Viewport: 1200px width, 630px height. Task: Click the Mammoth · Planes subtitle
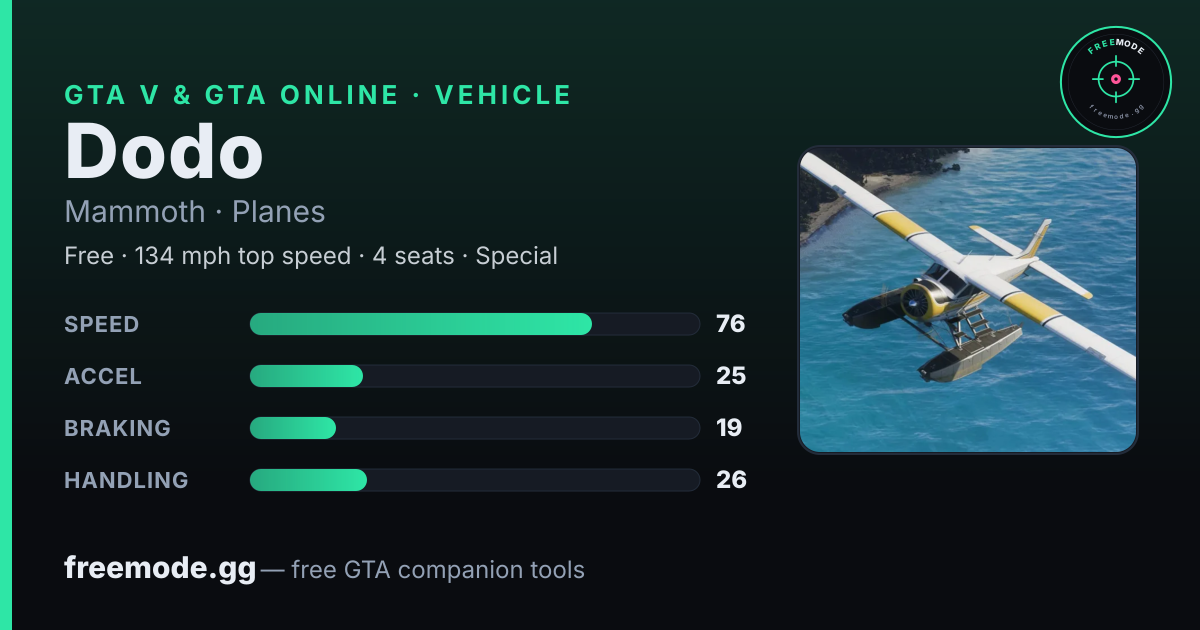(x=195, y=212)
